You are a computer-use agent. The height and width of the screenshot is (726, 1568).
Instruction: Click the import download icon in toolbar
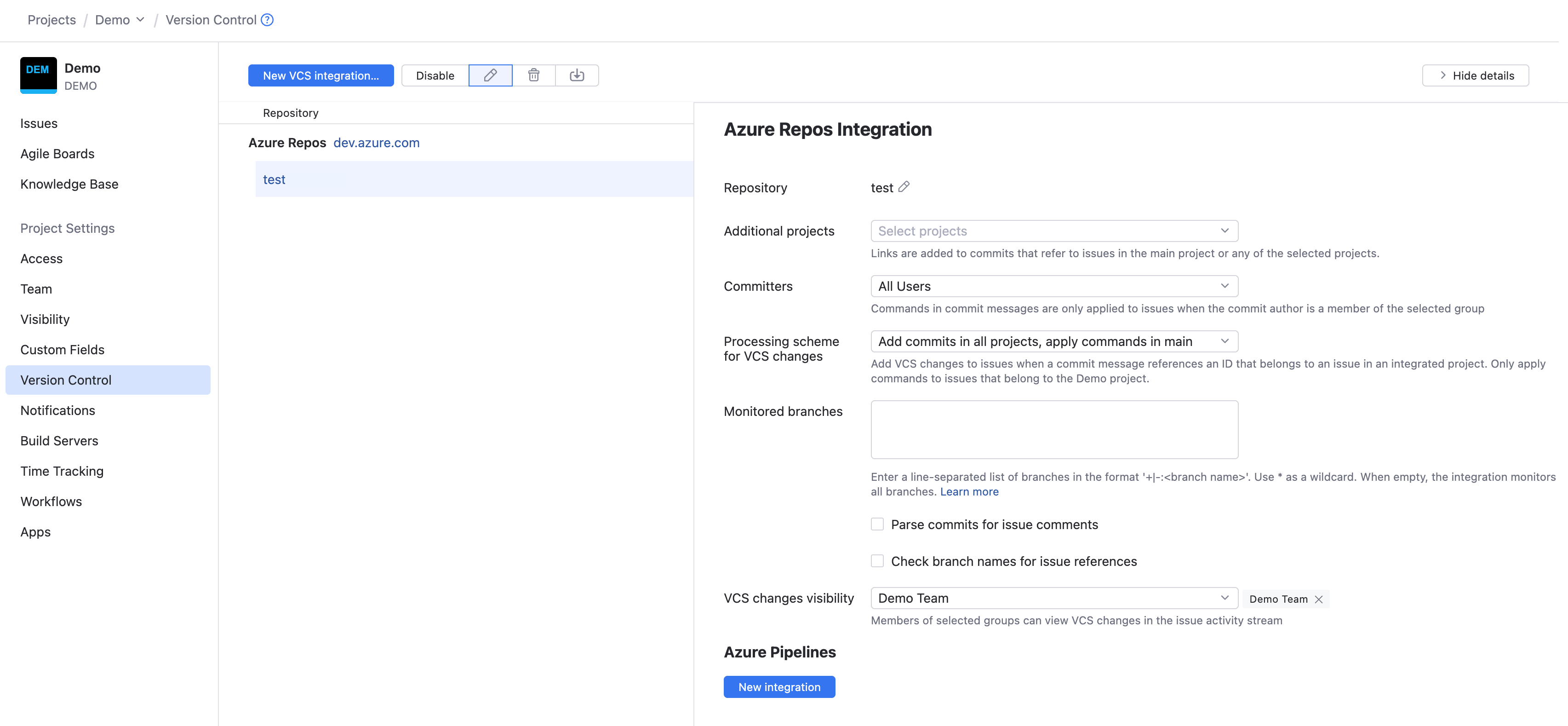click(577, 75)
